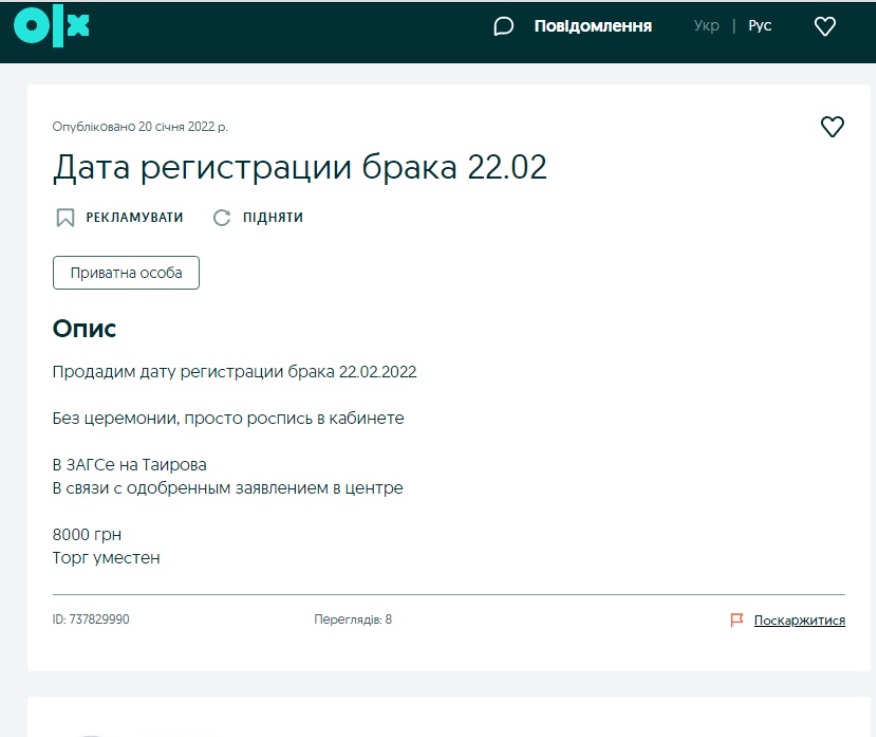The width and height of the screenshot is (876, 737).
Task: Click the views counter Переглядів: 8
Action: (353, 620)
